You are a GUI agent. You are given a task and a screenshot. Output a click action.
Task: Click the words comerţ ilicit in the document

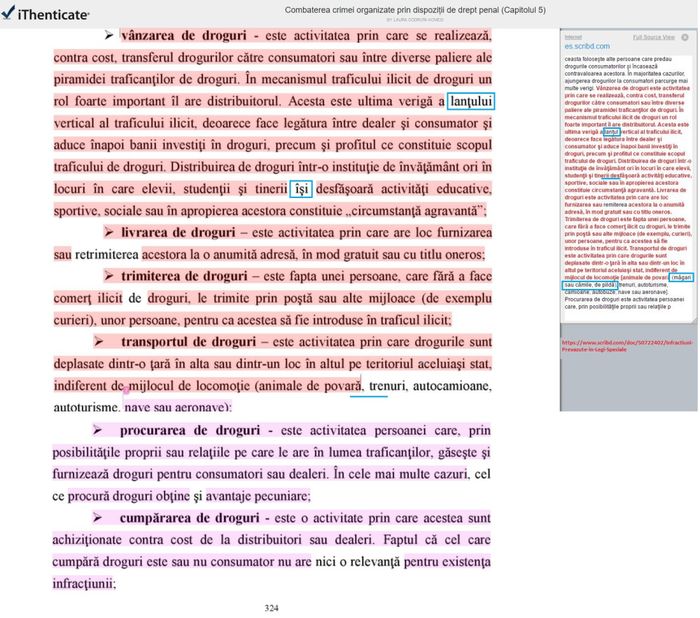[88, 298]
